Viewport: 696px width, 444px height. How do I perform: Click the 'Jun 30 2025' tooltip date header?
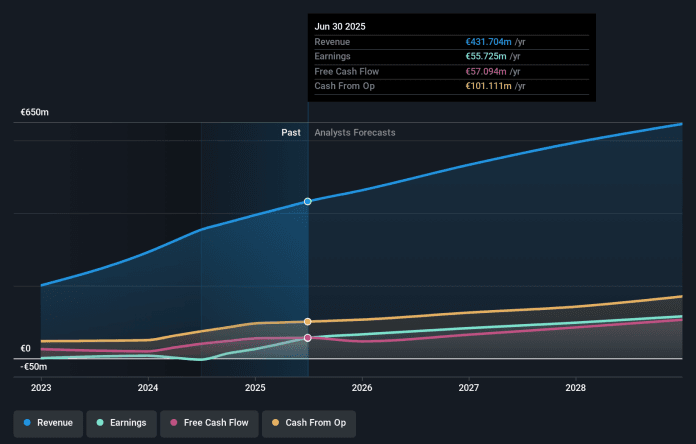point(342,26)
